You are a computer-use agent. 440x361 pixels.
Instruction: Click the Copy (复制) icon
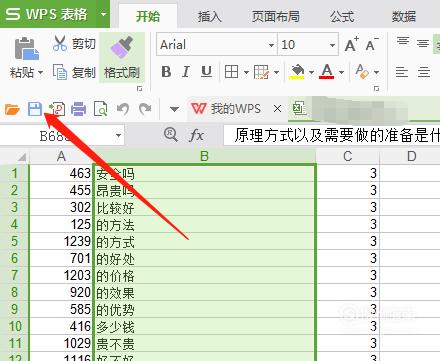click(60, 72)
